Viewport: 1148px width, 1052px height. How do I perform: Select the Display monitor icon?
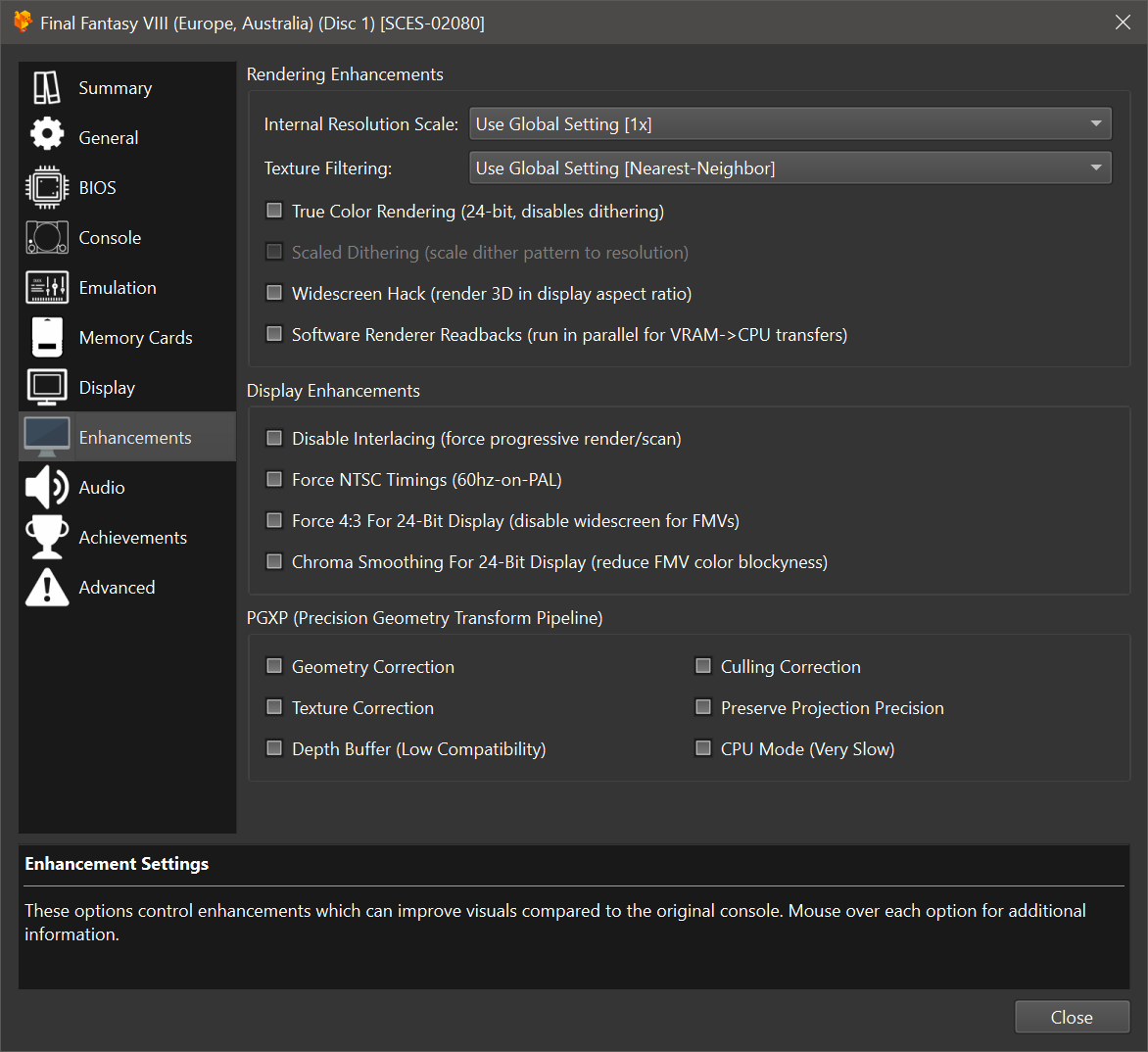[x=47, y=387]
